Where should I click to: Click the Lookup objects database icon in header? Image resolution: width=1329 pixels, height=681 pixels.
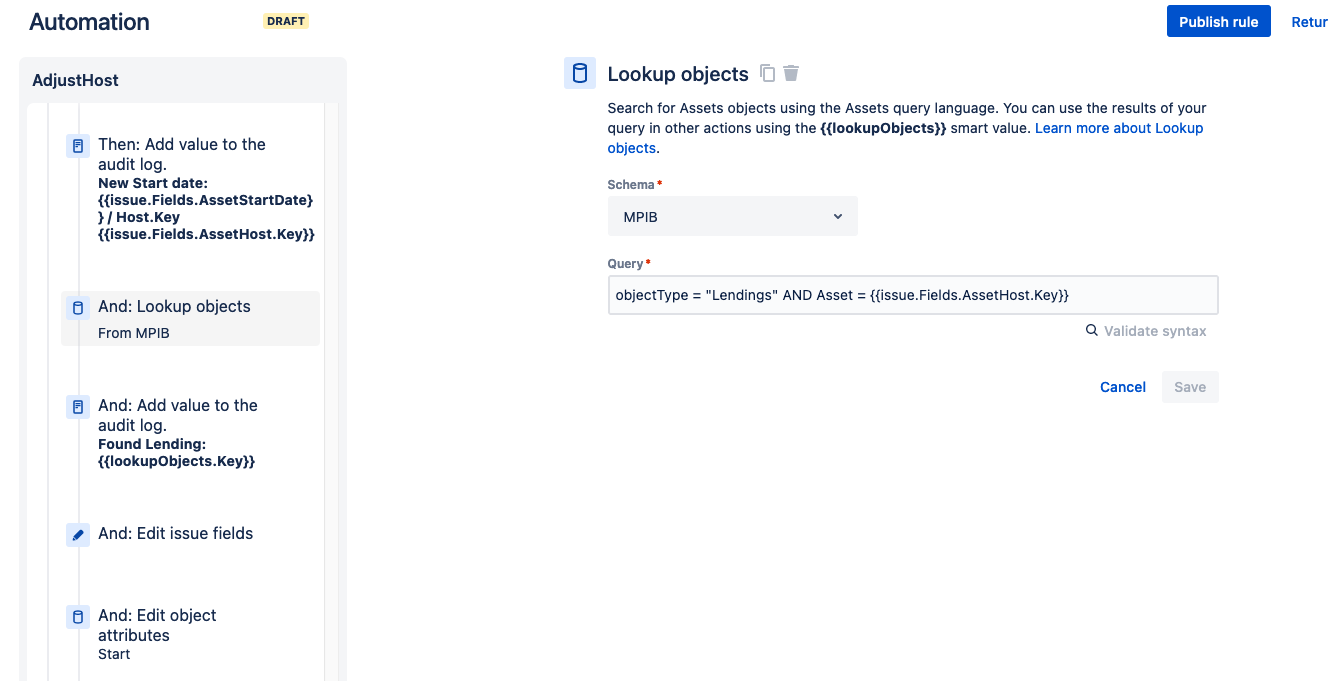580,73
